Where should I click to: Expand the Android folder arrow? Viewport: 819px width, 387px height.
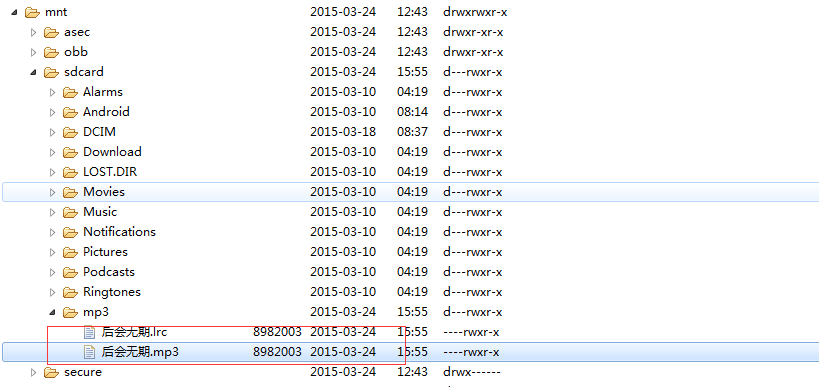coord(52,112)
